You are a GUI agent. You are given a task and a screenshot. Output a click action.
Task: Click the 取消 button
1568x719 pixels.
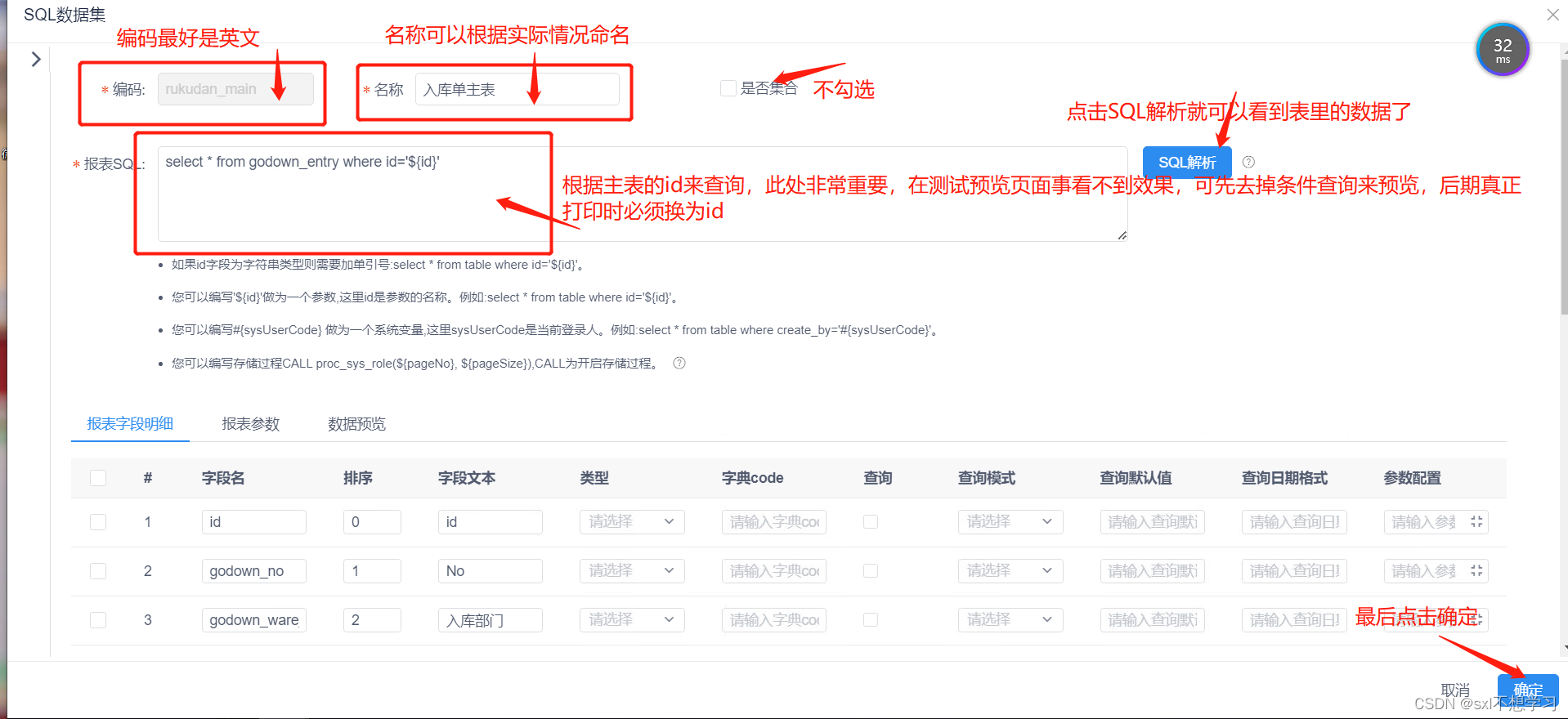click(x=1455, y=690)
